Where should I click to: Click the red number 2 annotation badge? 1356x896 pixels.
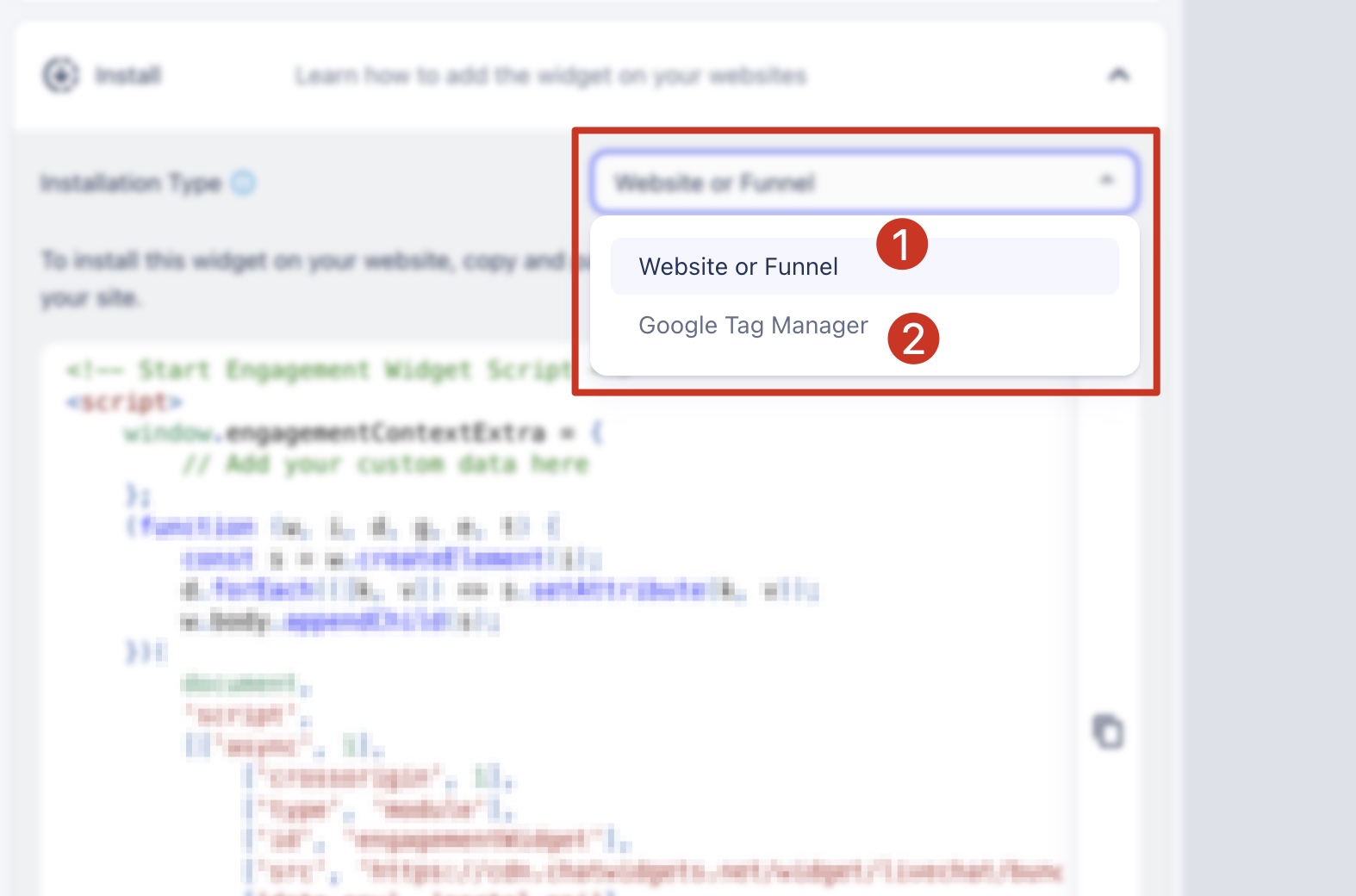913,339
